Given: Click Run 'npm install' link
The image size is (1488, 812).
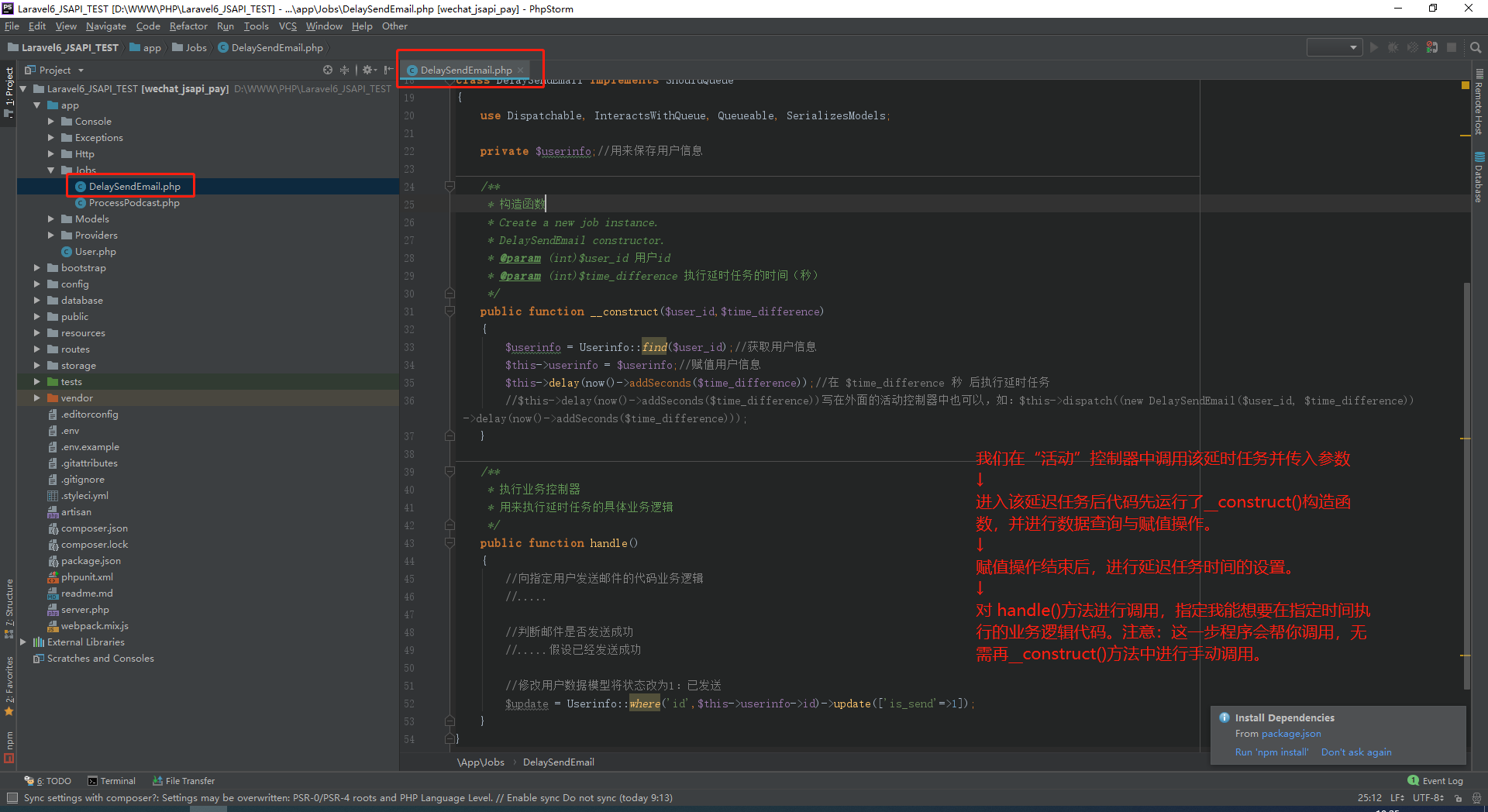Looking at the screenshot, I should (1272, 752).
